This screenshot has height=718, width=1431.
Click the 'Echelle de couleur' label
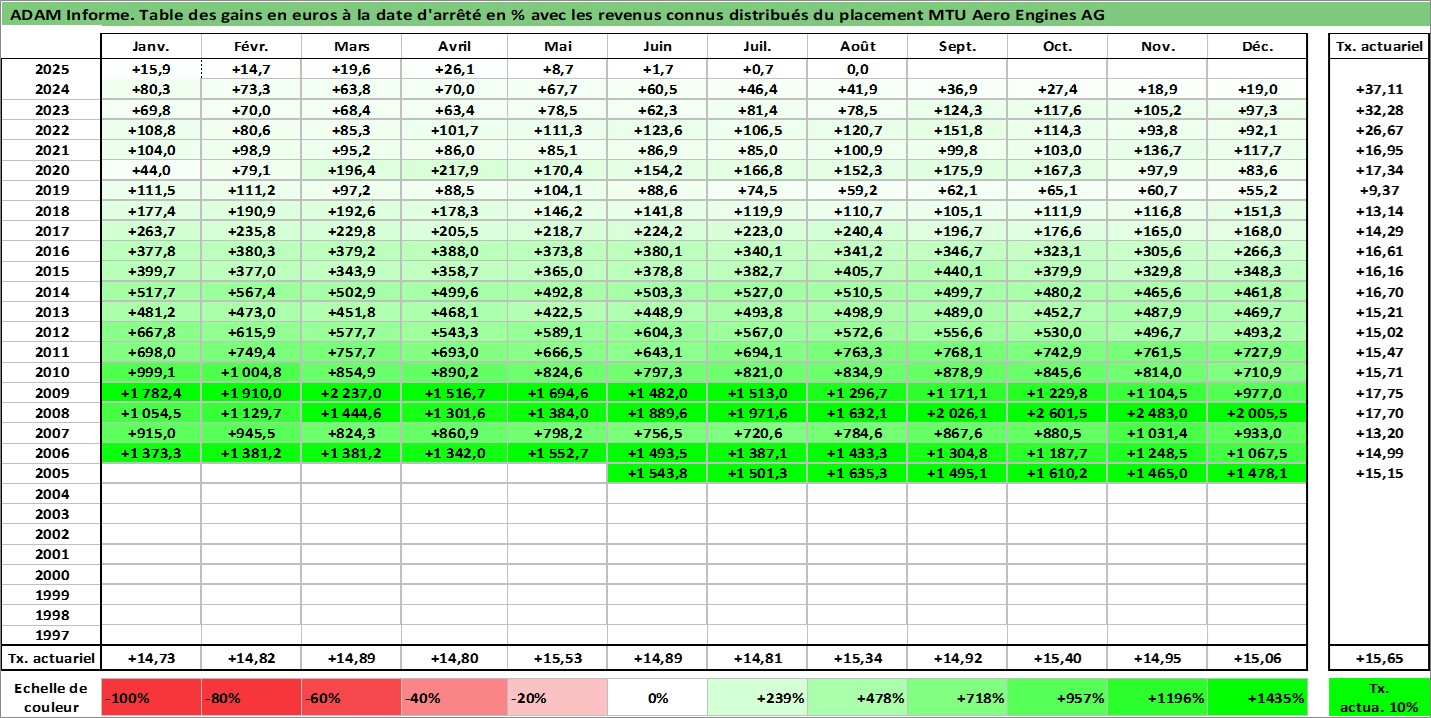pyautogui.click(x=51, y=698)
